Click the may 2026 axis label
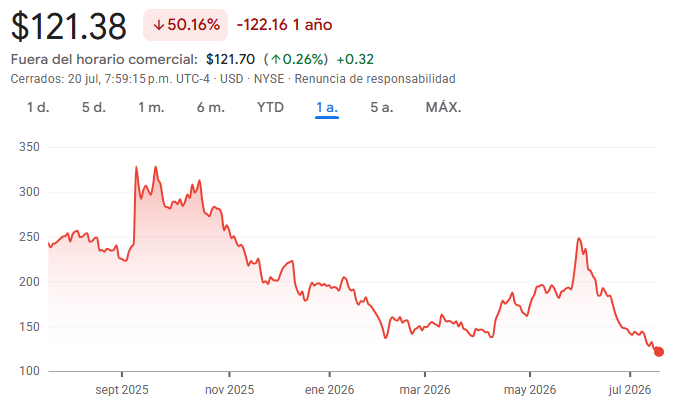The height and width of the screenshot is (405, 681). pos(530,390)
